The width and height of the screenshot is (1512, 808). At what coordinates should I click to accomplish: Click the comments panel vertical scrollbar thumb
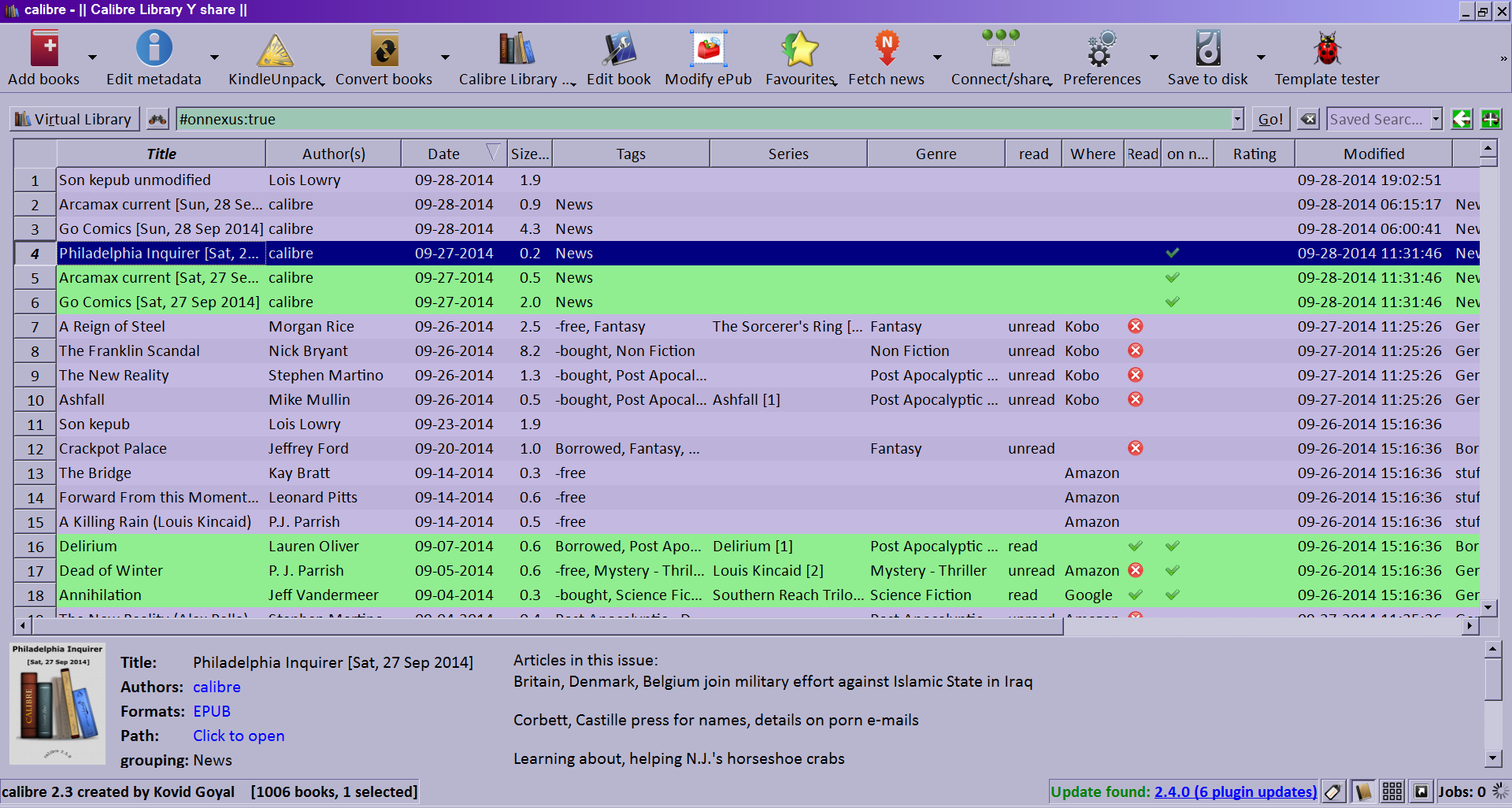tap(1493, 679)
